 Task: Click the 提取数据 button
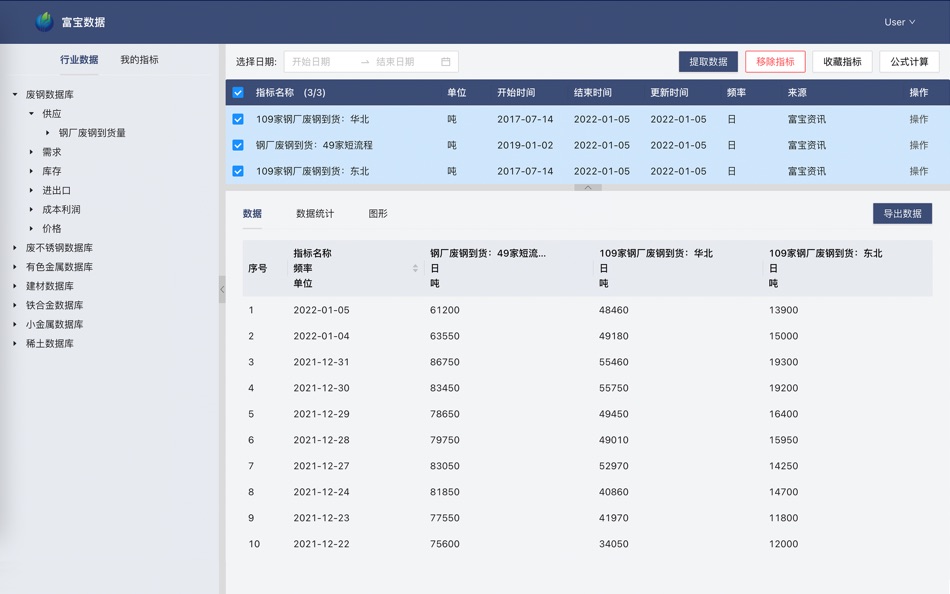(708, 62)
